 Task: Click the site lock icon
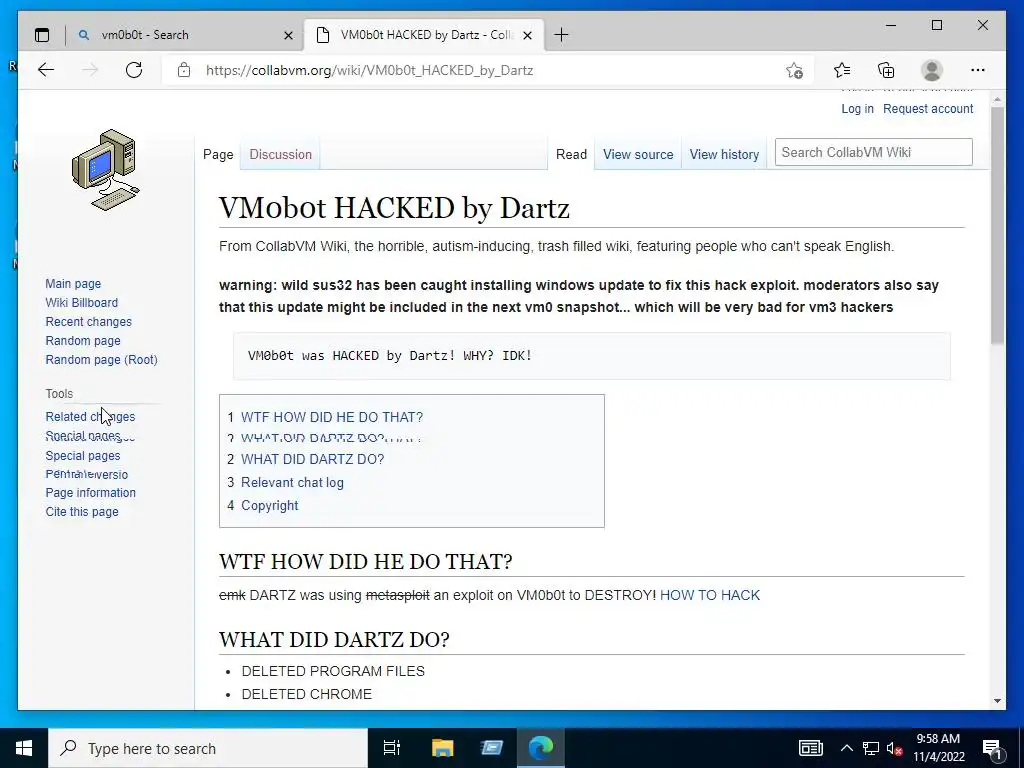pyautogui.click(x=184, y=70)
